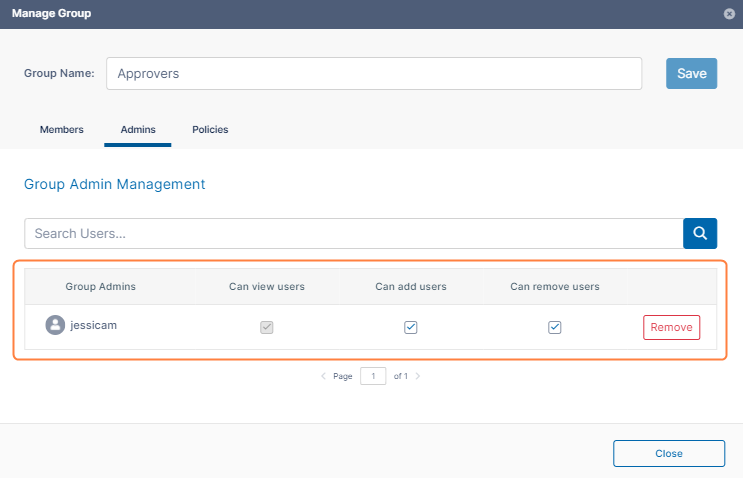
Task: Focus the Group Name text field
Action: click(x=373, y=73)
